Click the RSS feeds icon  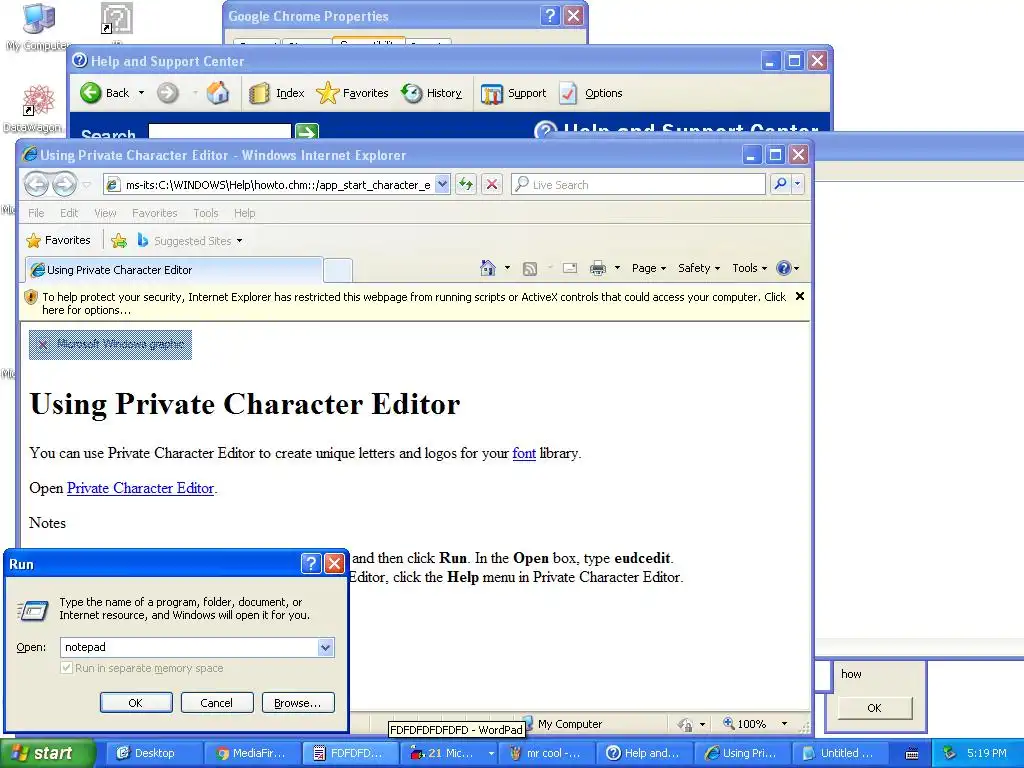tap(530, 268)
